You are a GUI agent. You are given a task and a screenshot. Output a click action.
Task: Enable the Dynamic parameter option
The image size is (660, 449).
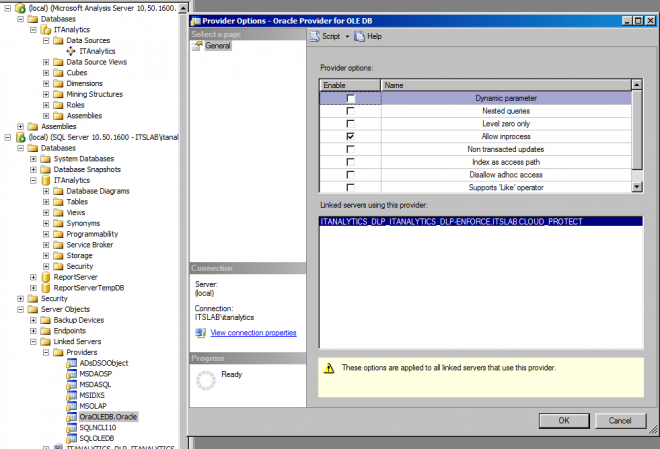(350, 98)
